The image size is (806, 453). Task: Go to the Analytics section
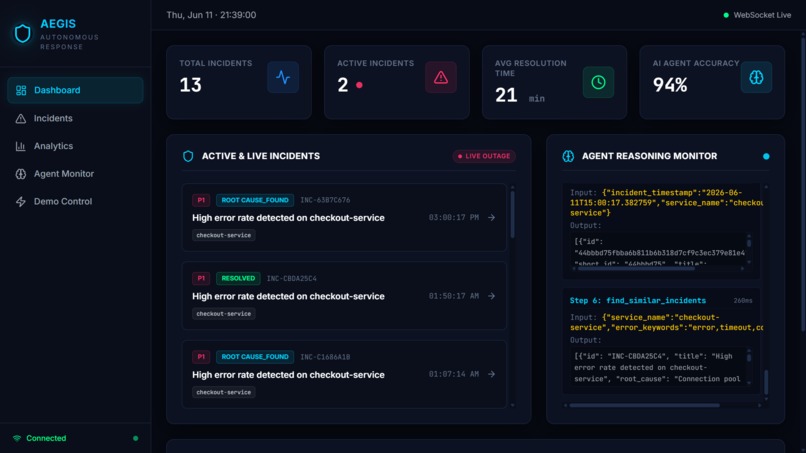[75, 146]
